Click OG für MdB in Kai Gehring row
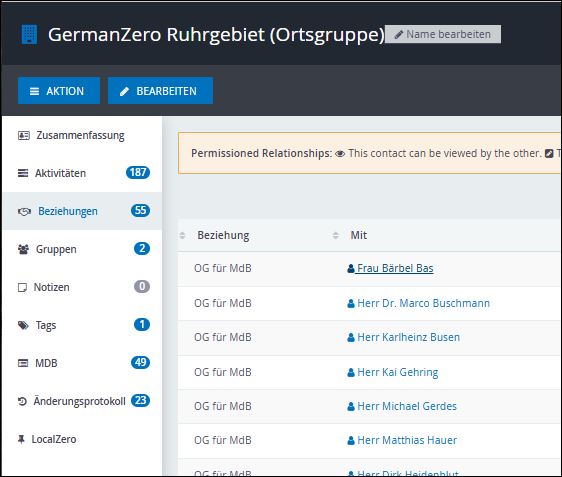 pos(223,372)
